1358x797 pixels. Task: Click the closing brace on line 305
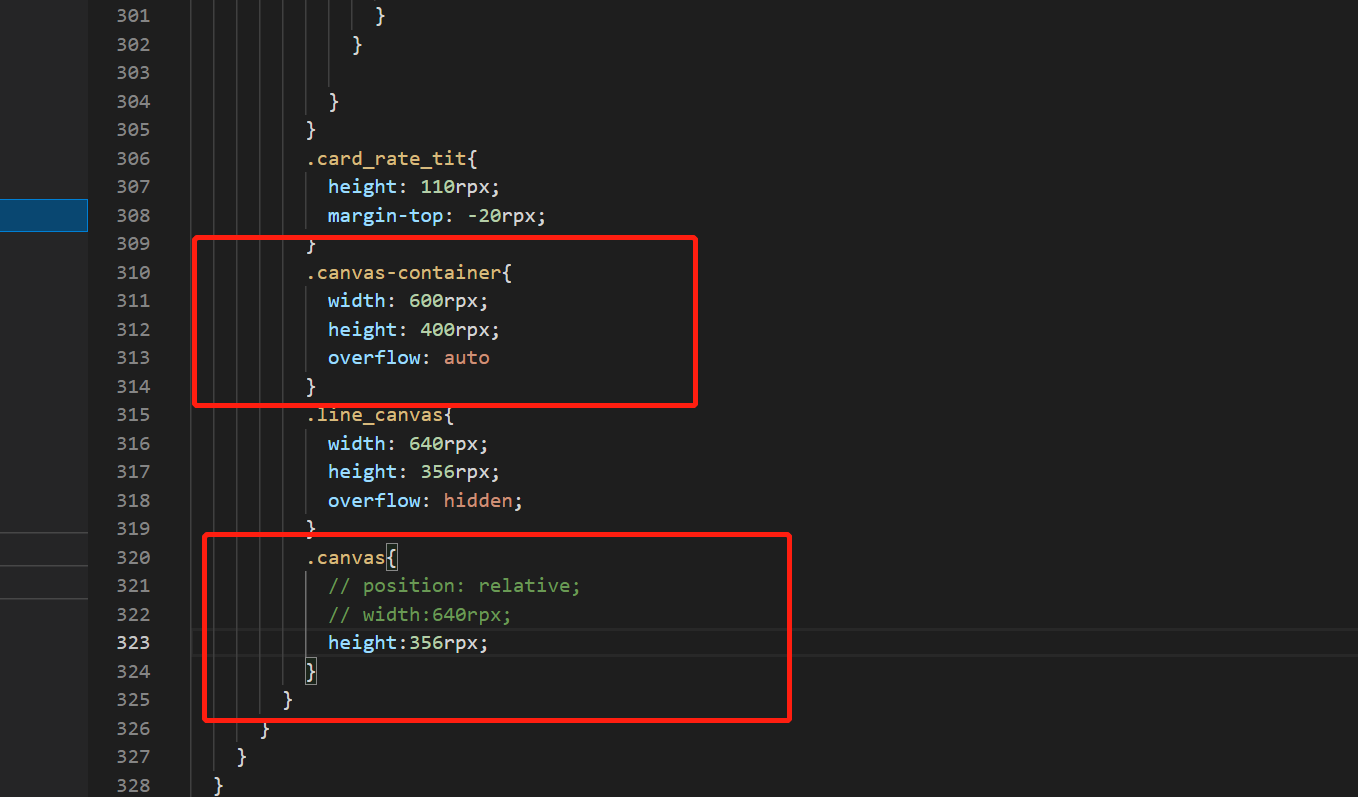[311, 129]
